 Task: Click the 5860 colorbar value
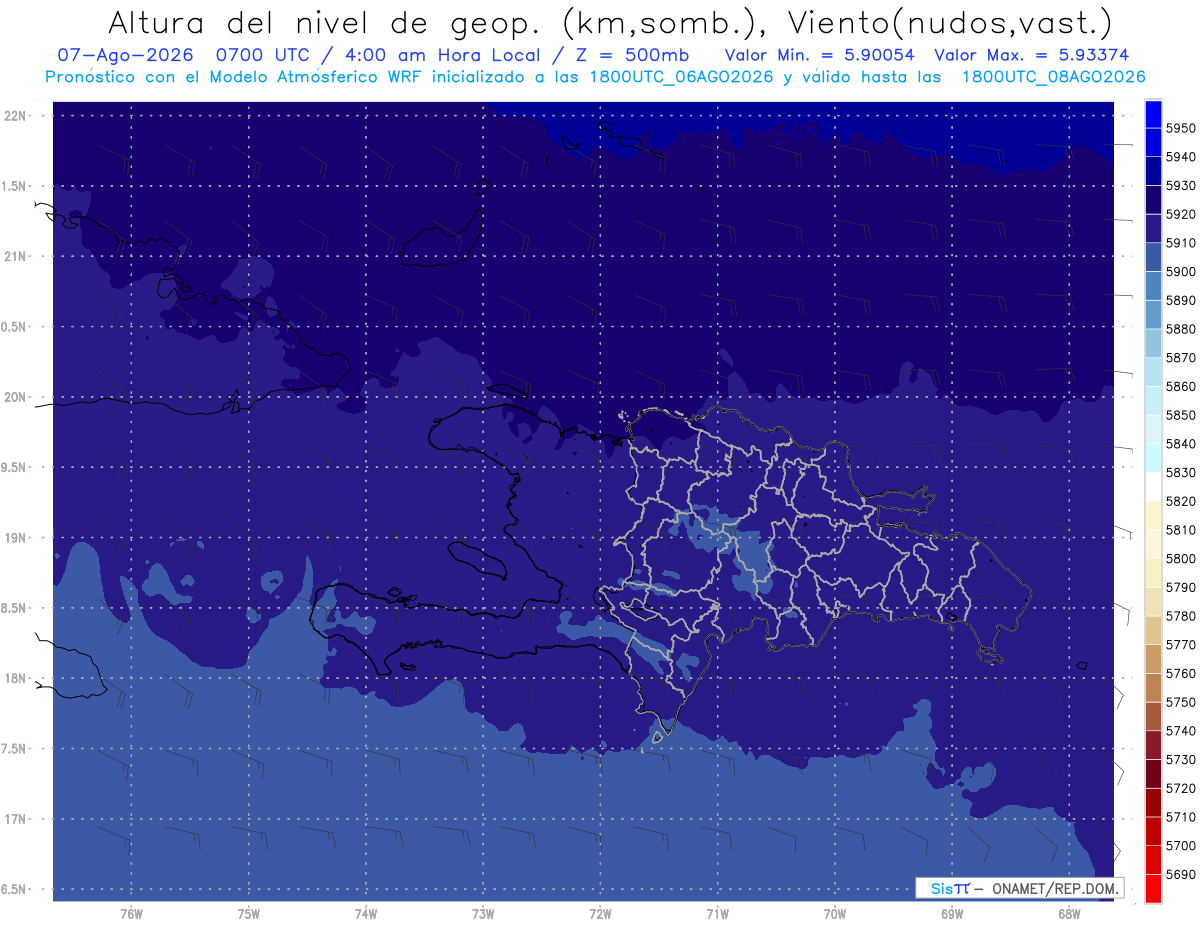[x=1180, y=386]
